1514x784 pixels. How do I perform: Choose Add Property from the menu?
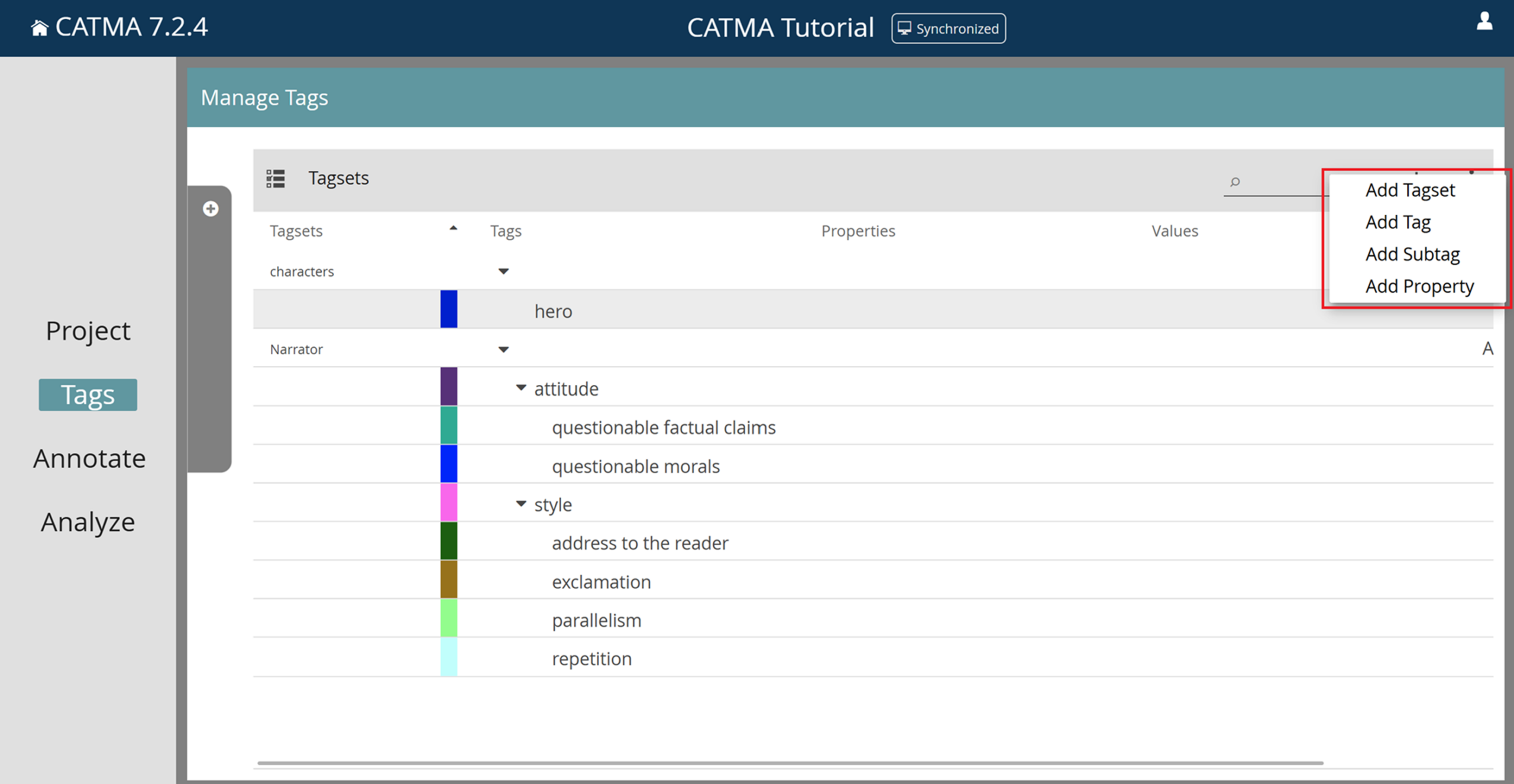[x=1419, y=286]
